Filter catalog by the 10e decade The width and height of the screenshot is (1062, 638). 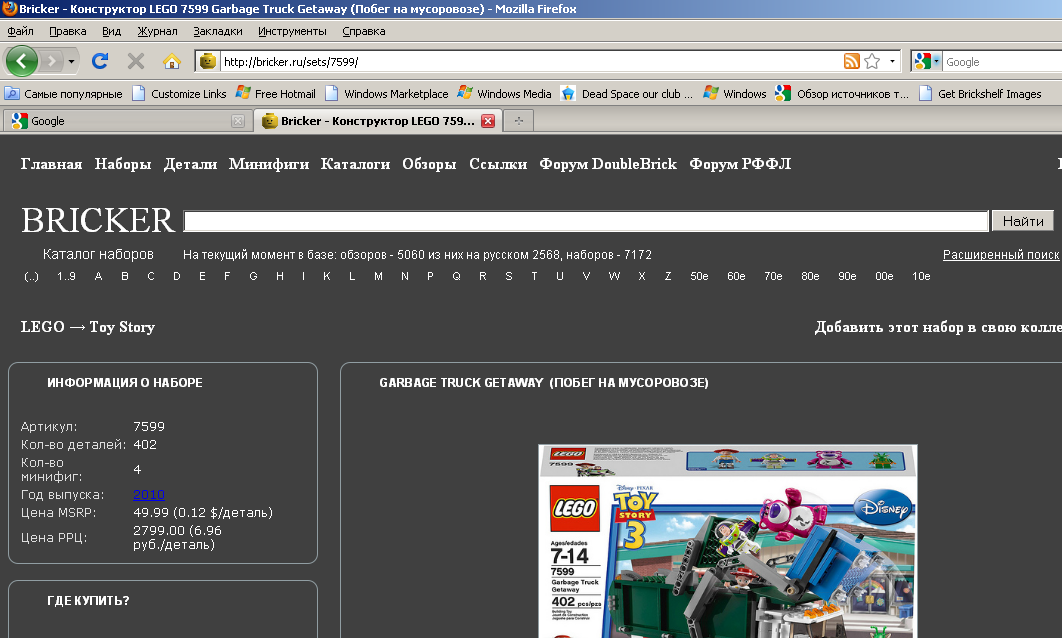(921, 276)
